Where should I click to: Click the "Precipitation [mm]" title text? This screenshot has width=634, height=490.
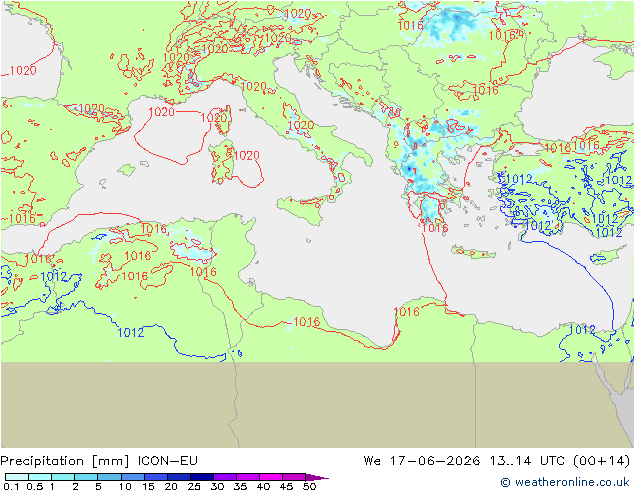coord(65,461)
